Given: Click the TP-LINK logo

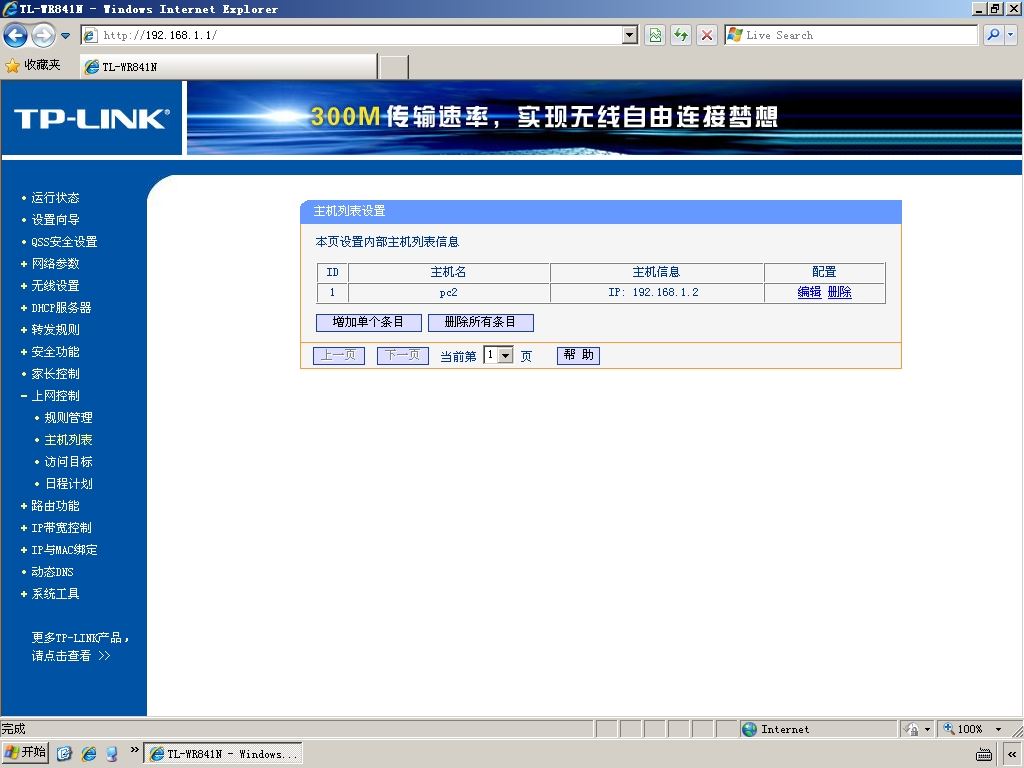Looking at the screenshot, I should click(91, 118).
